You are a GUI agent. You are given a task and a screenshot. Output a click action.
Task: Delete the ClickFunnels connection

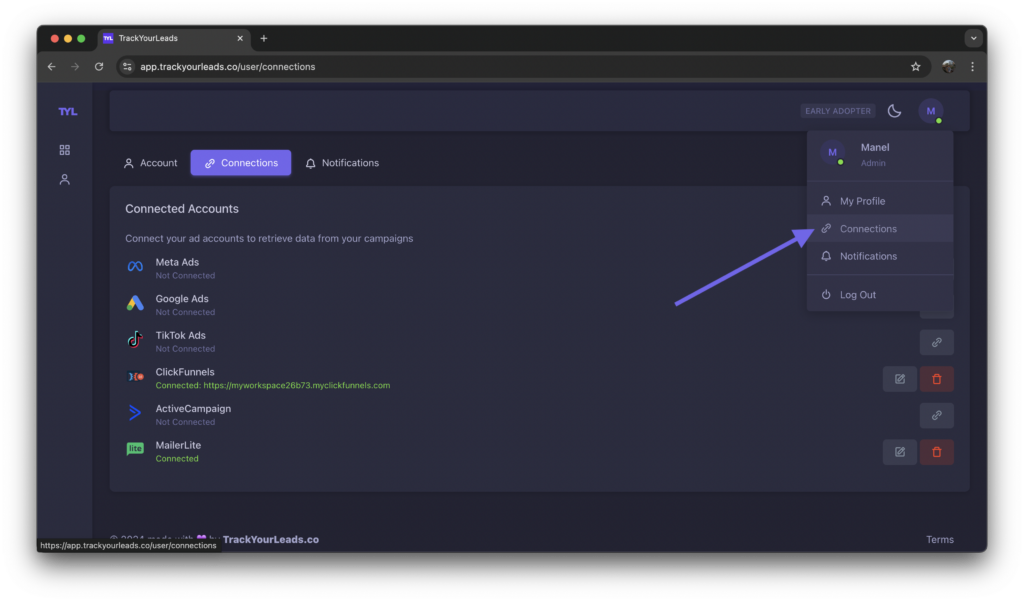pos(936,379)
